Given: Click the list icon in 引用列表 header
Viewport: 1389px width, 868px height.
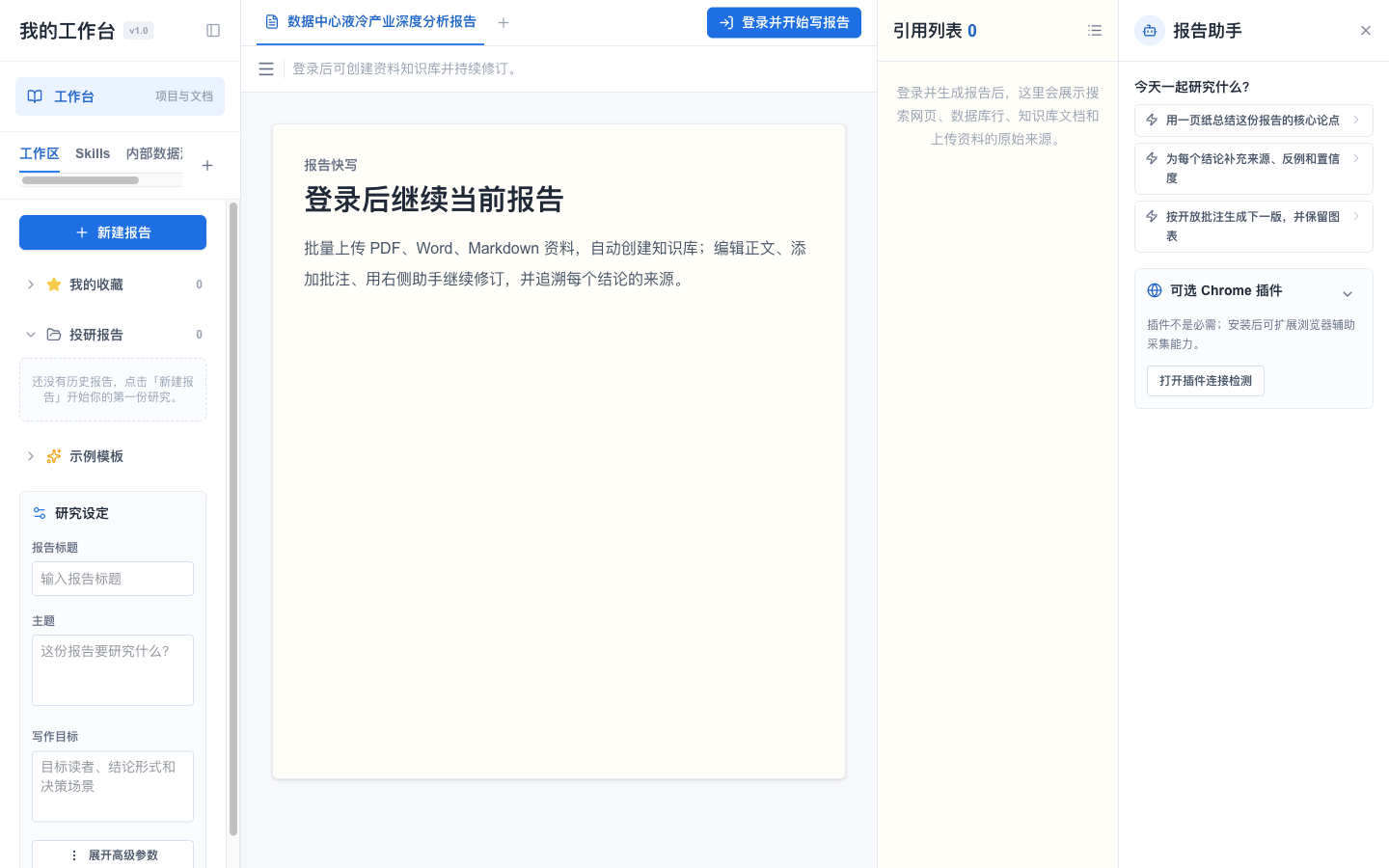Looking at the screenshot, I should click(1095, 31).
